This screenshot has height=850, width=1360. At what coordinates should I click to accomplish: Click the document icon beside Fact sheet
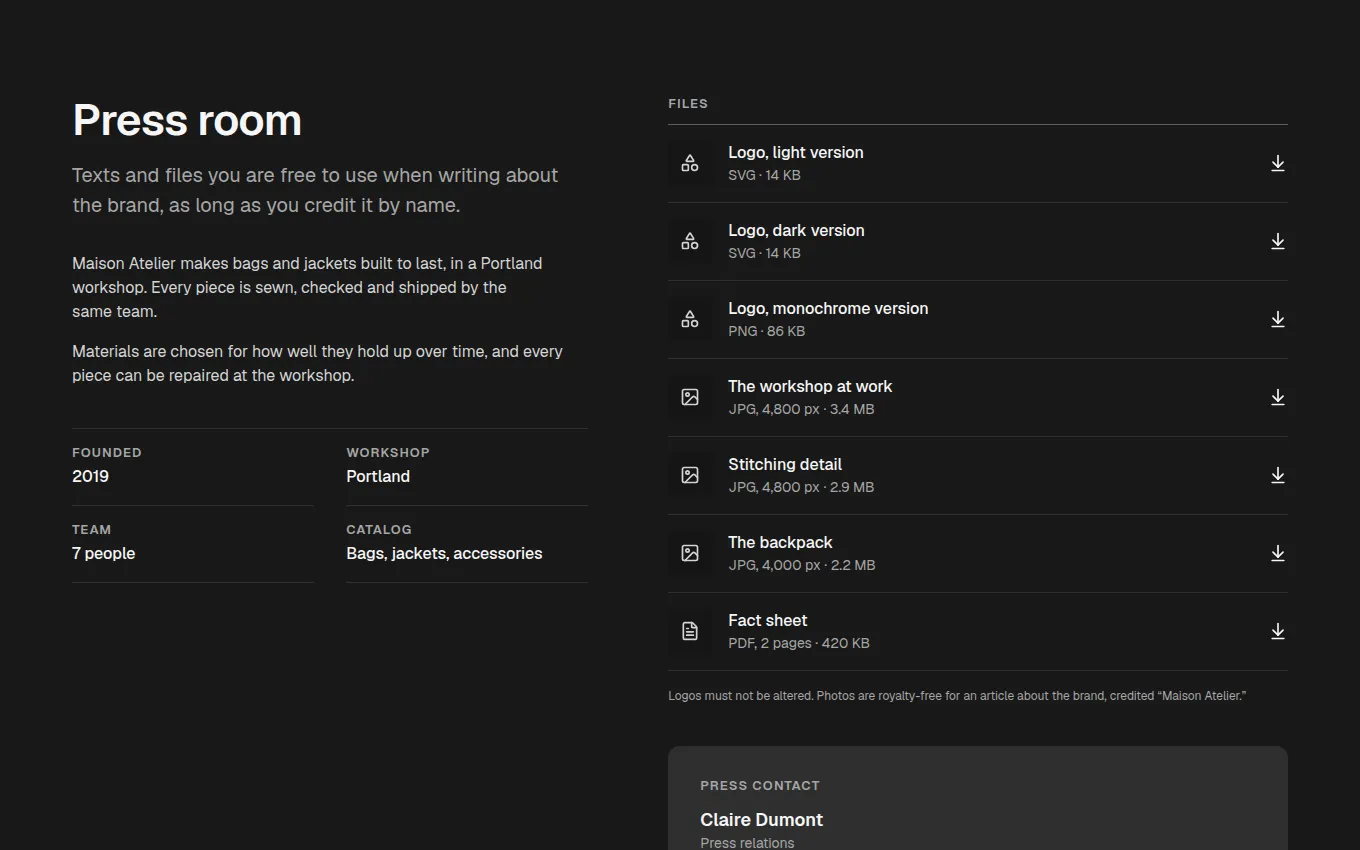(x=690, y=631)
